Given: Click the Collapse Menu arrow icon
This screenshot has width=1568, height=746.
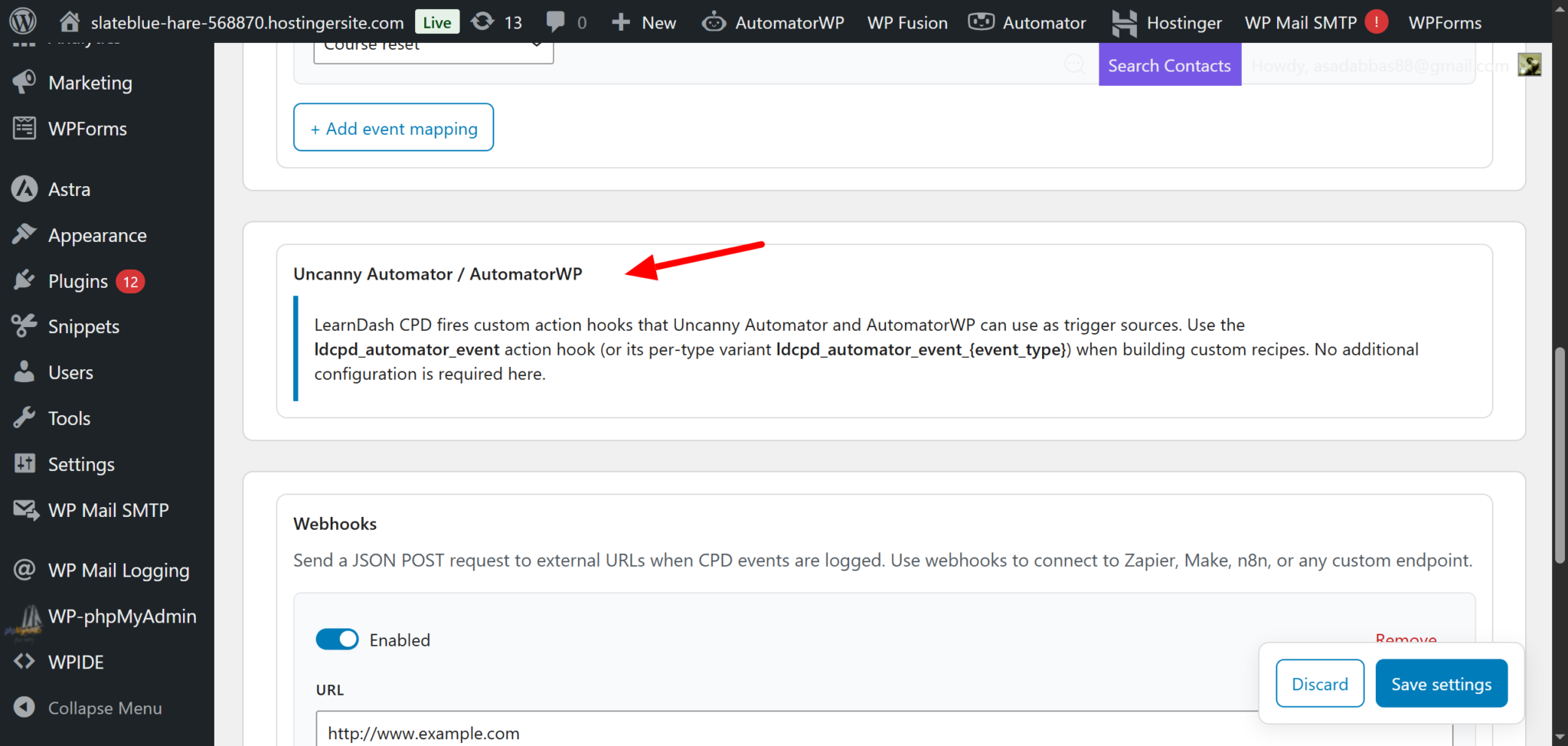Looking at the screenshot, I should 24,707.
